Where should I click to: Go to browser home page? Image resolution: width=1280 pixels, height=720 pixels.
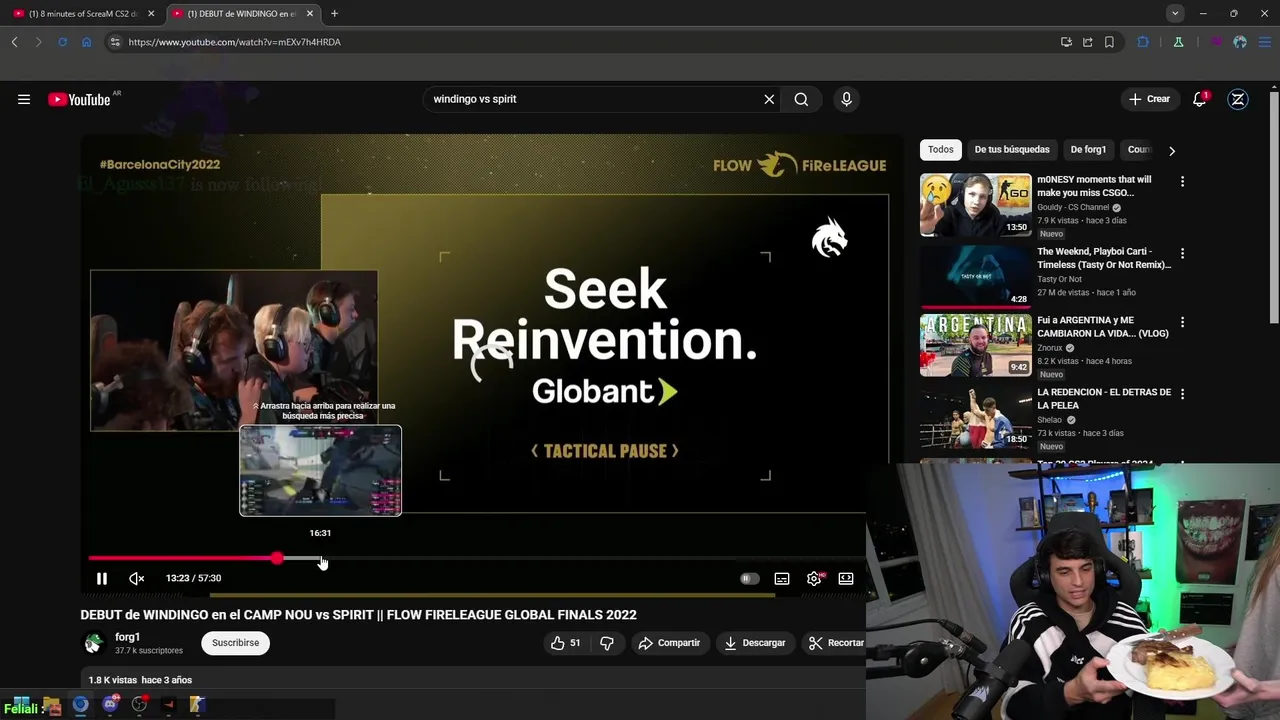(86, 42)
